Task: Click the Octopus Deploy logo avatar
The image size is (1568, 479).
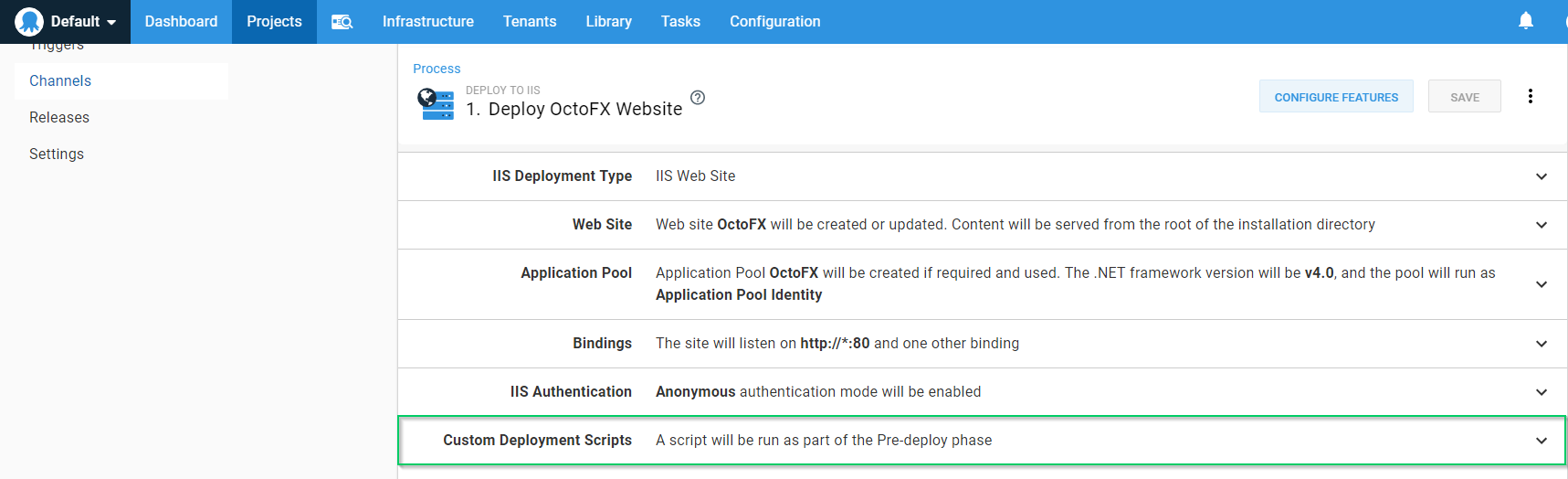Action: 29,21
